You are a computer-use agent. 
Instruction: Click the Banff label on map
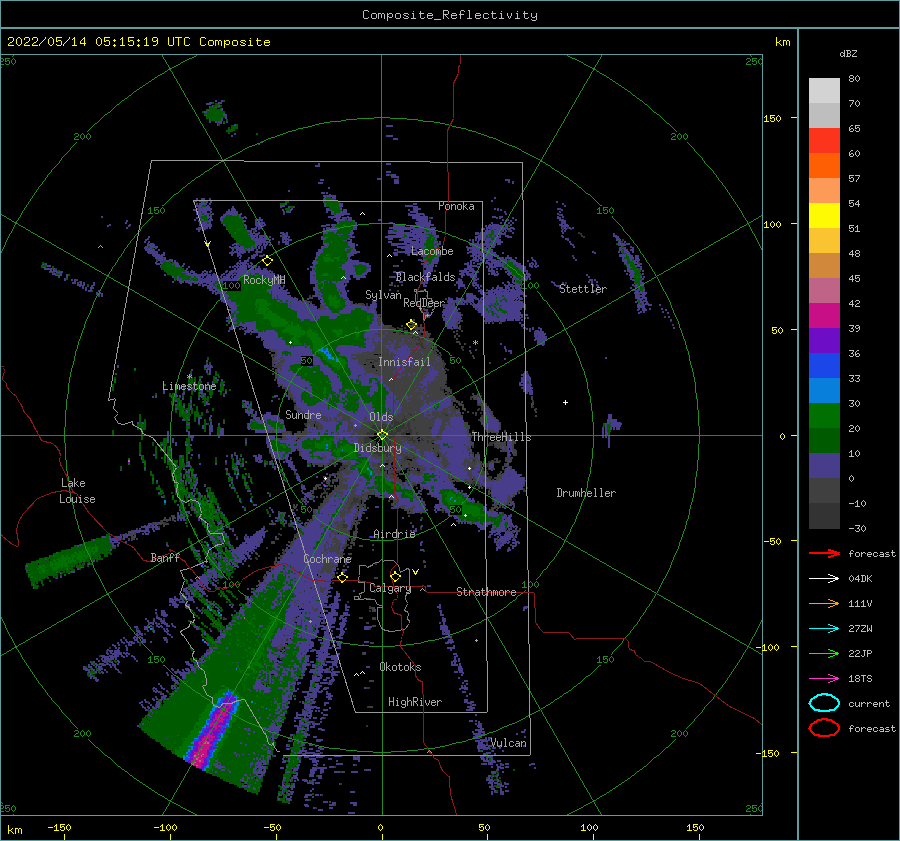(165, 557)
